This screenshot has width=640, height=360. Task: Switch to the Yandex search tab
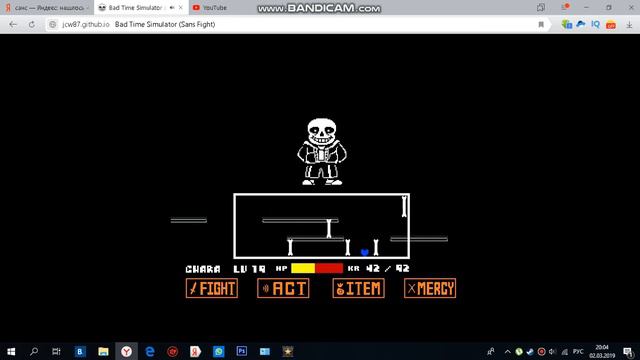point(47,8)
